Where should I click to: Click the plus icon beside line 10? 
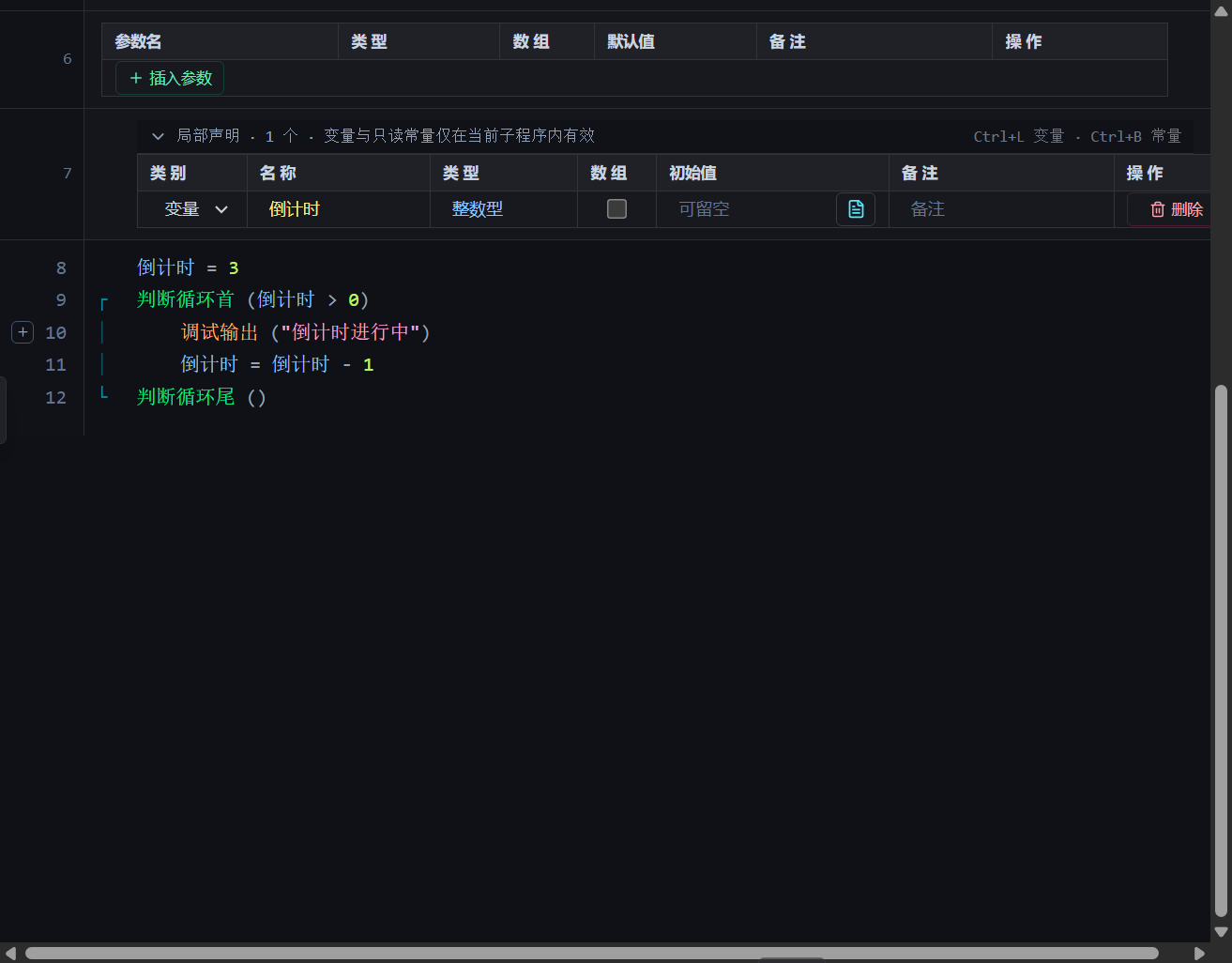[23, 332]
